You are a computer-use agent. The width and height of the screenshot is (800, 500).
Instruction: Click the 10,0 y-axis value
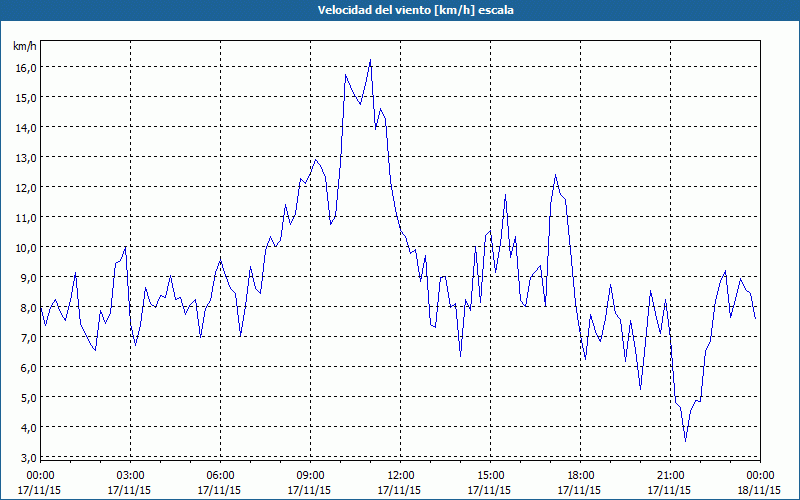(27, 248)
